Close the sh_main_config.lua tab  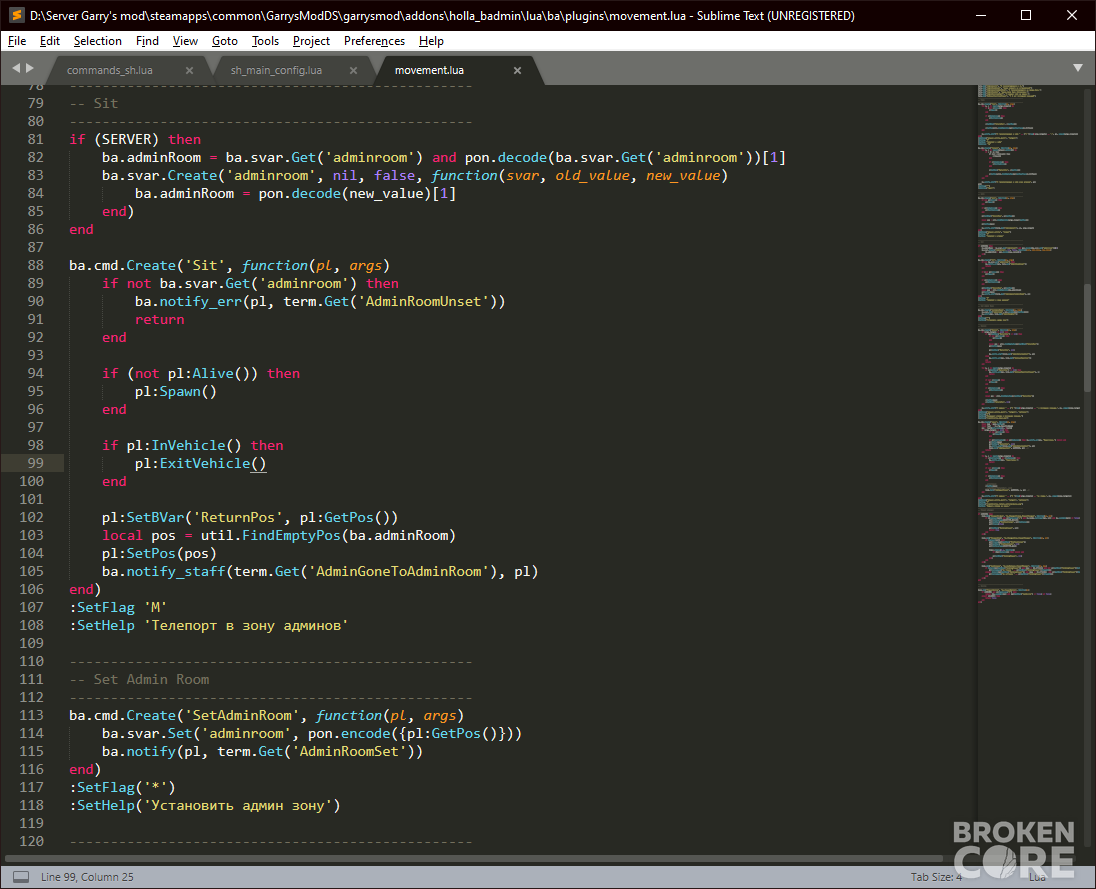coord(353,70)
